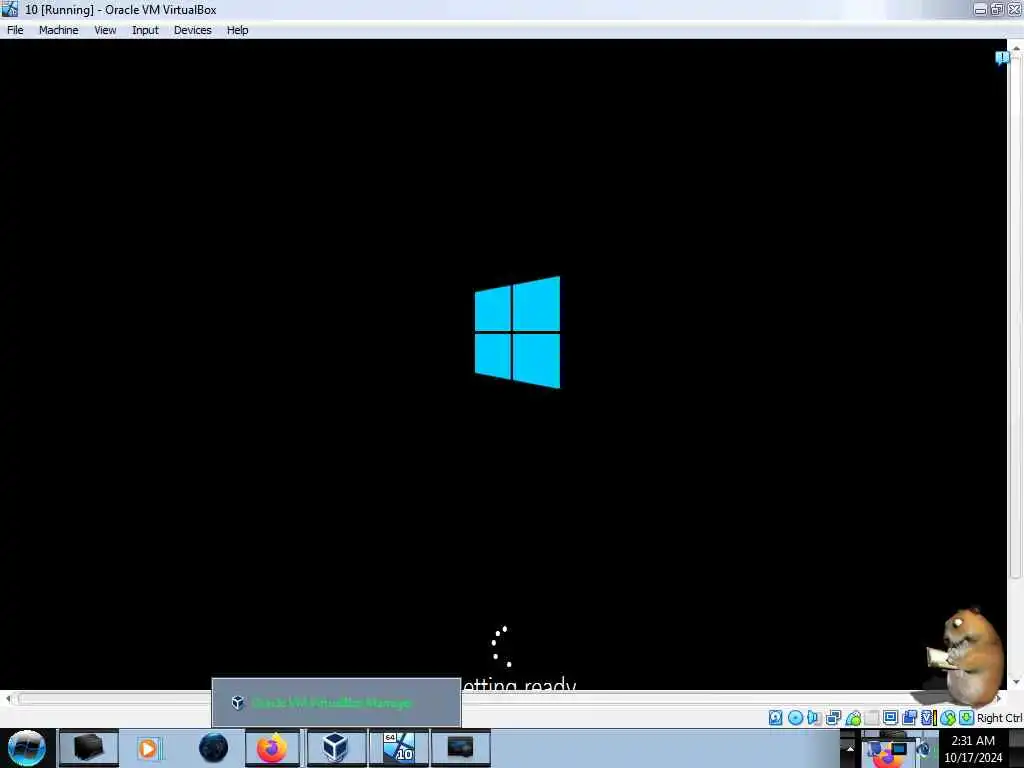Viewport: 1024px width, 768px height.
Task: Click the display settings status icon
Action: pyautogui.click(x=890, y=718)
